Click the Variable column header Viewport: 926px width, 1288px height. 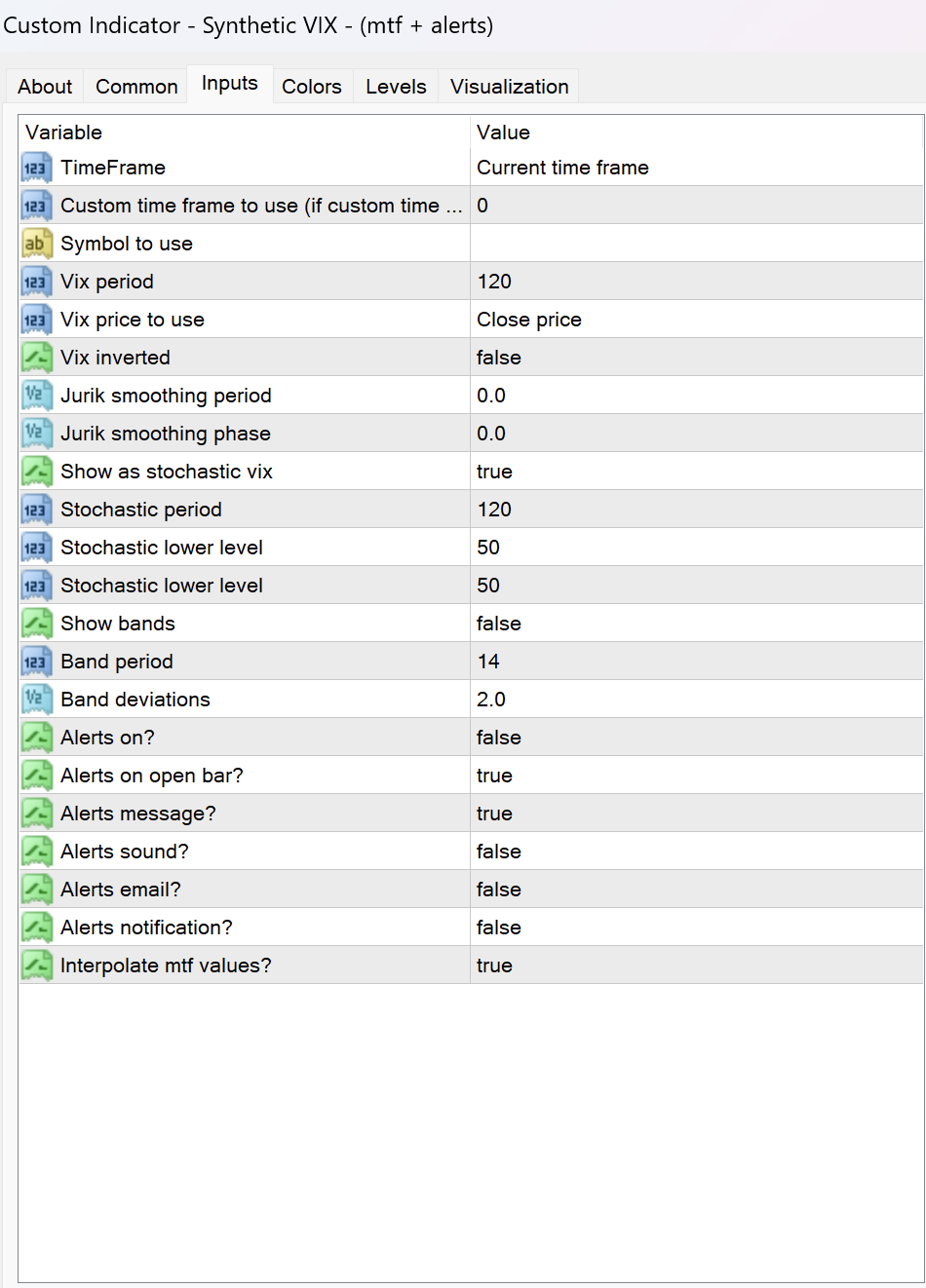coord(64,133)
